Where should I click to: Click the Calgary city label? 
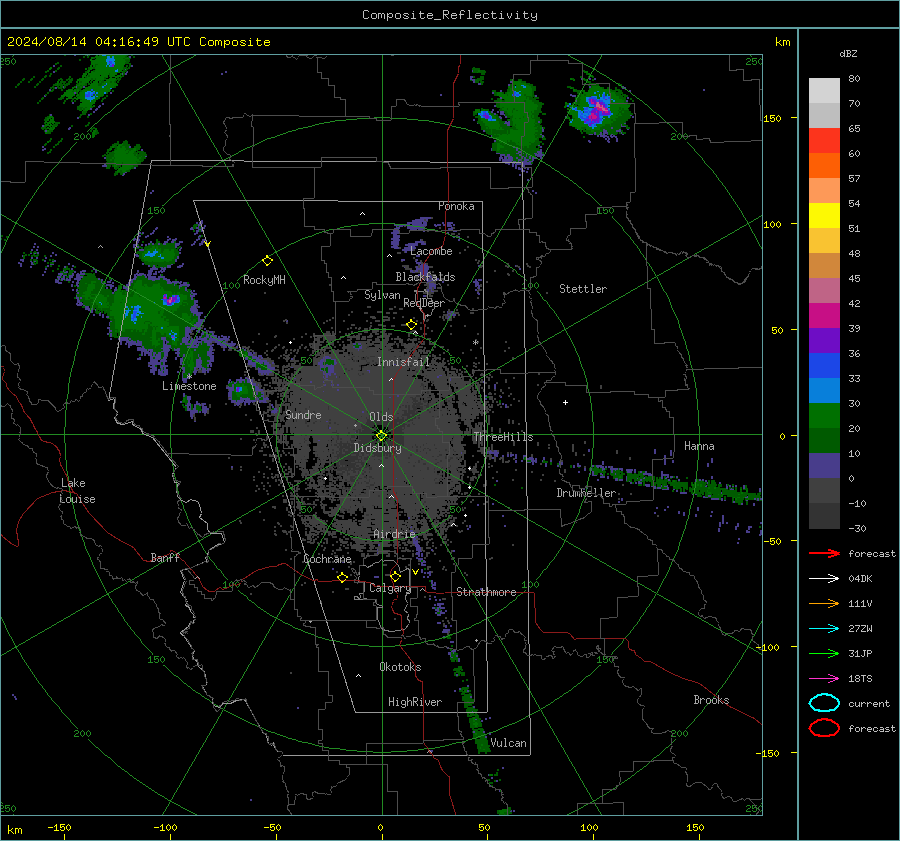[x=390, y=588]
